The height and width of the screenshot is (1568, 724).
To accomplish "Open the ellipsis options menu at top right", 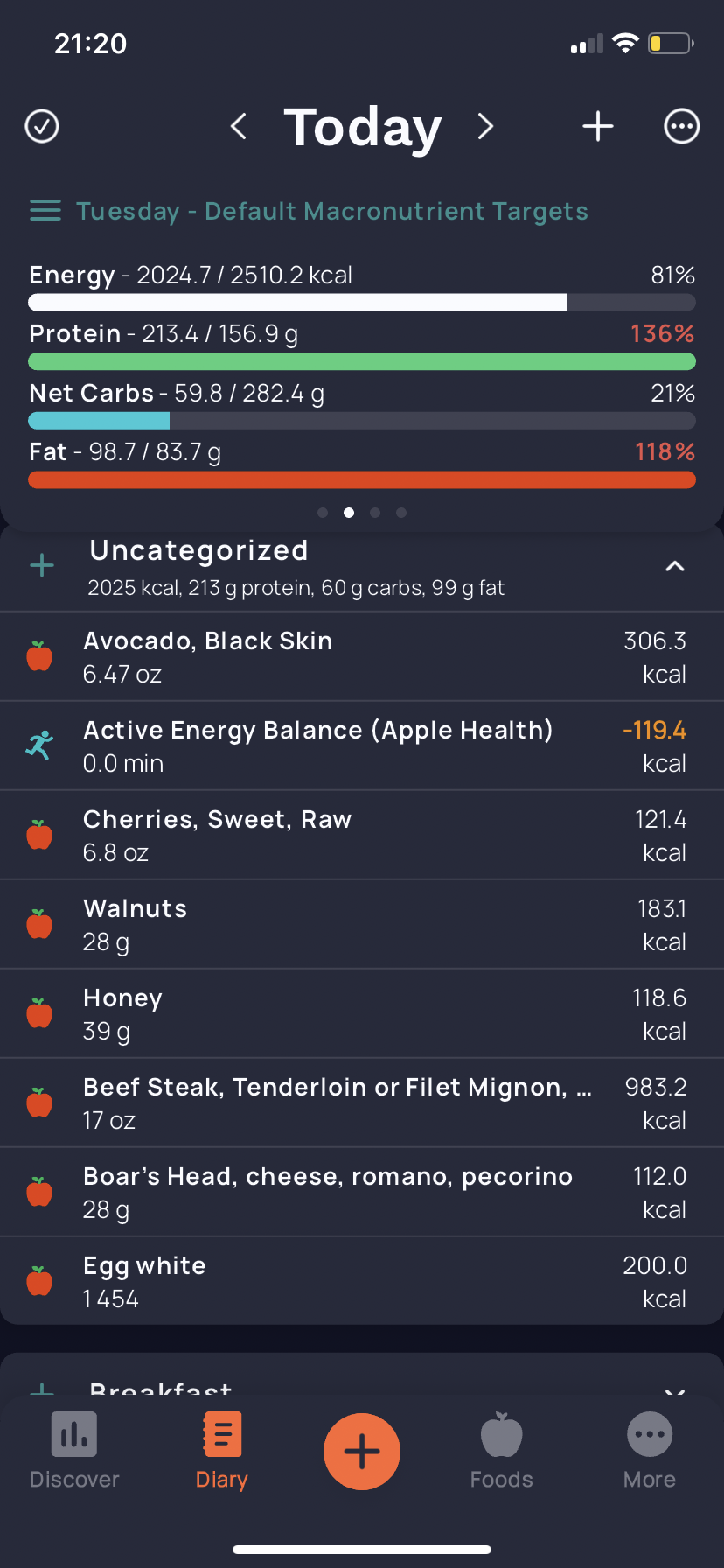I will 682,126.
